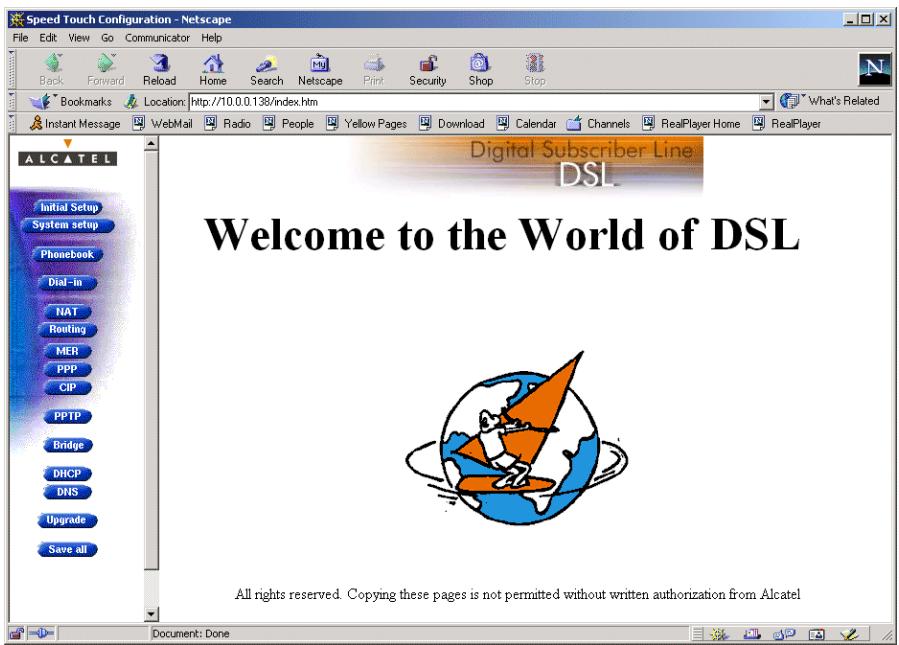Click the sidebar vertical scrollbar thumb

click(151, 360)
